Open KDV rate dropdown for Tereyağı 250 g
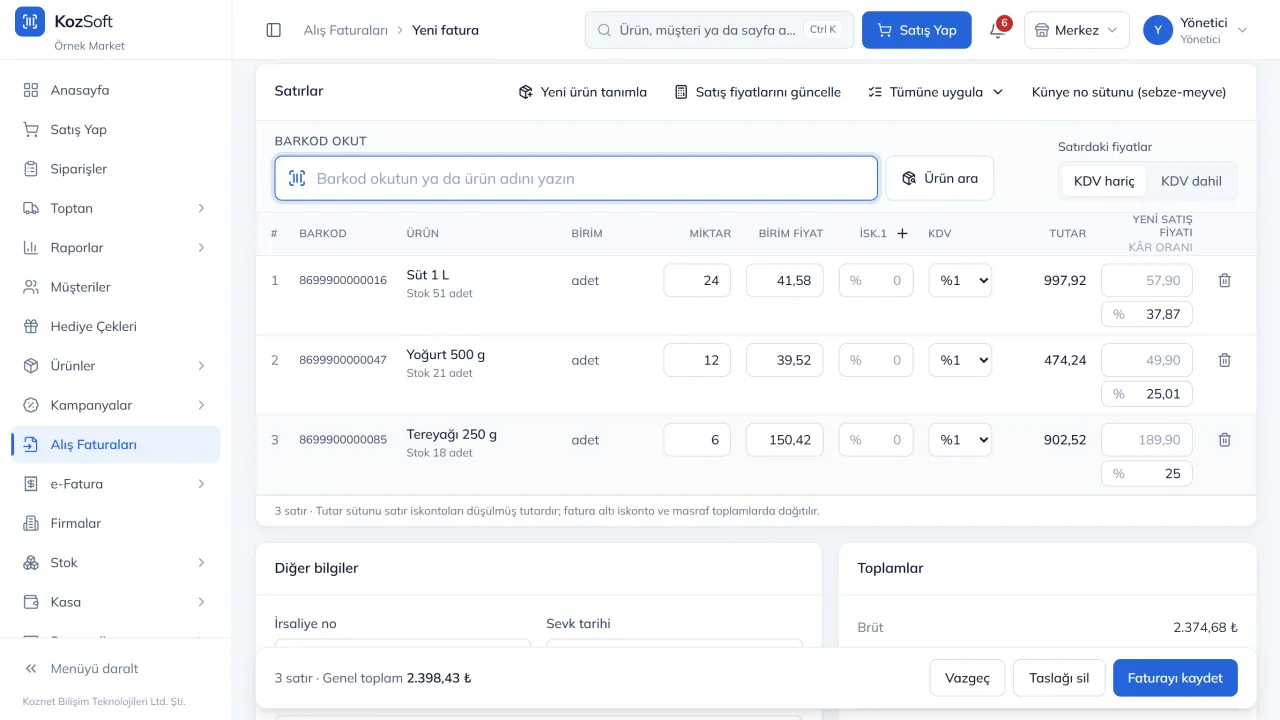The image size is (1280, 720). coord(960,440)
